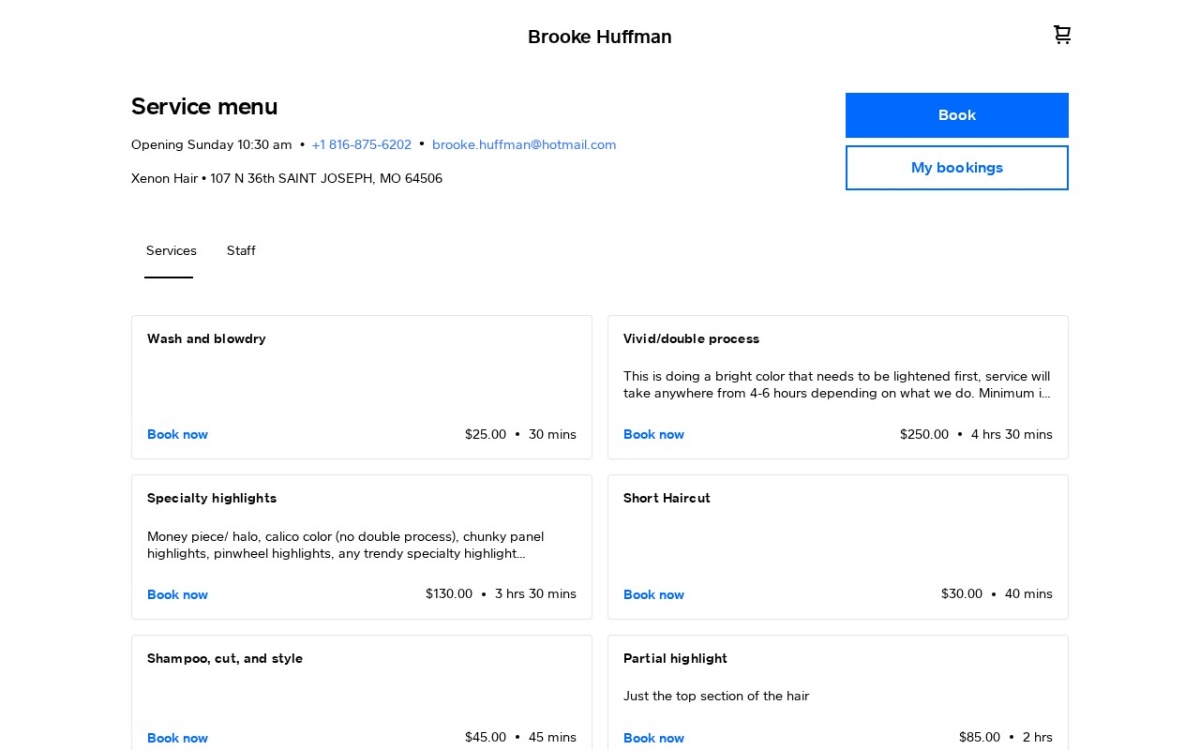1200x750 pixels.
Task: Book now for Specialty highlights
Action: click(x=177, y=595)
